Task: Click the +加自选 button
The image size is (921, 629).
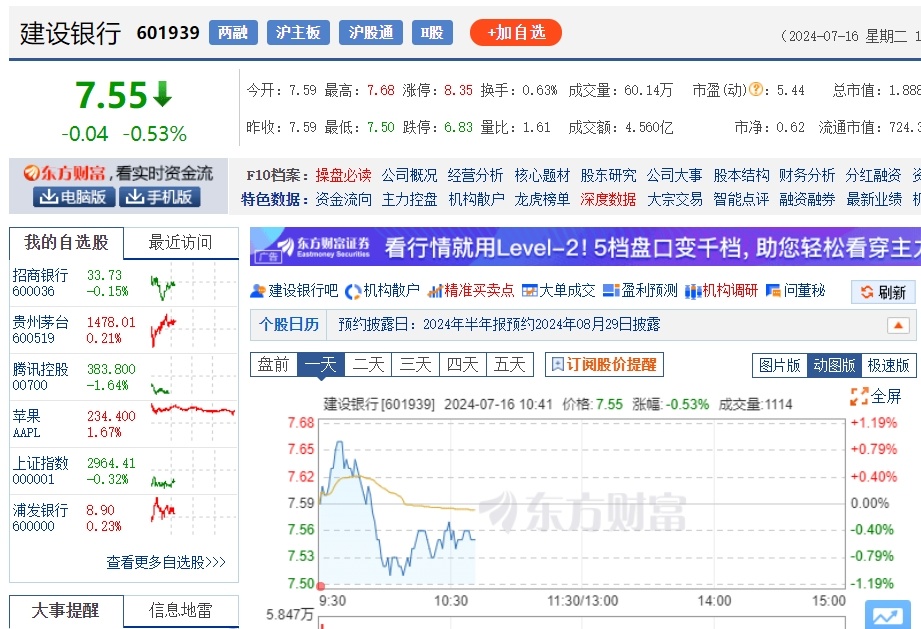Action: pyautogui.click(x=516, y=32)
